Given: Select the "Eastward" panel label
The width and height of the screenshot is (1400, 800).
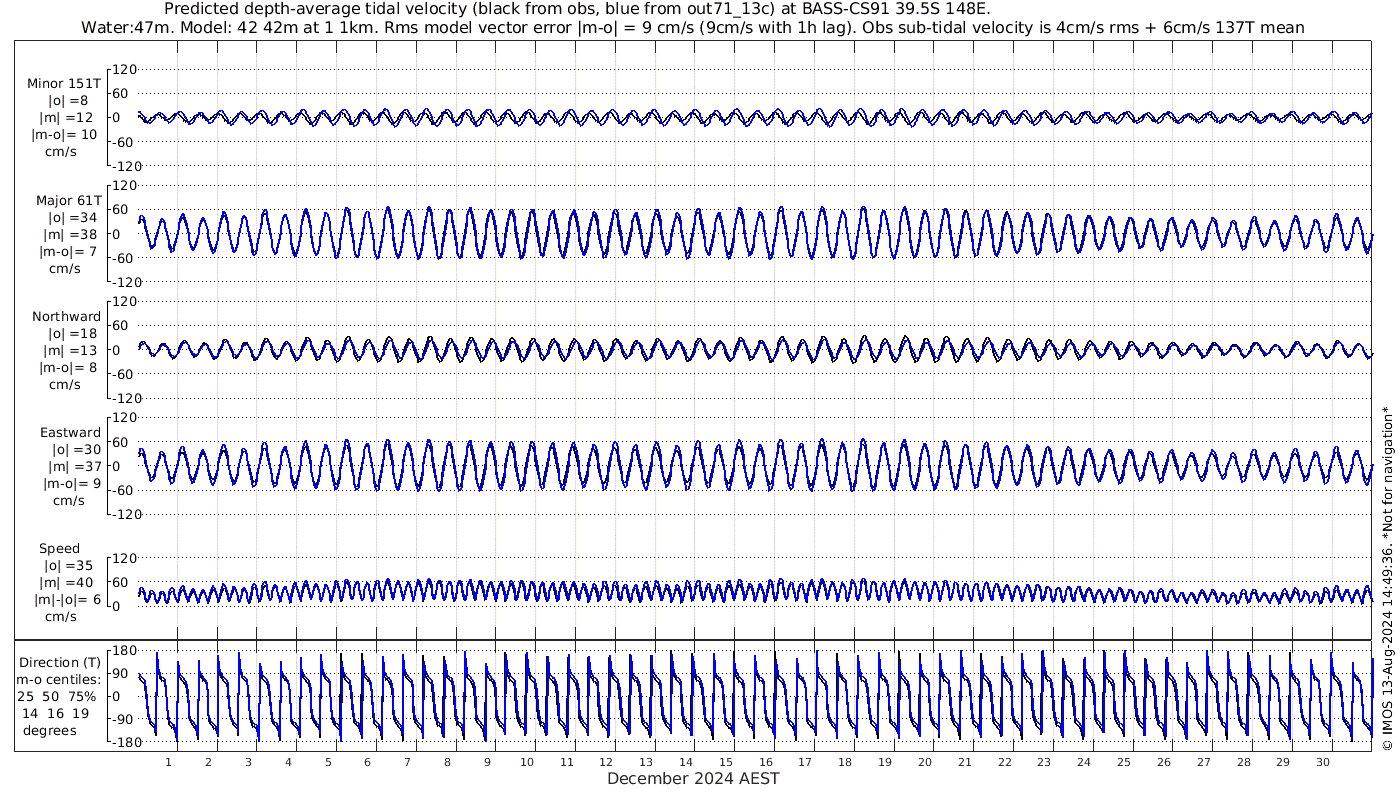Looking at the screenshot, I should tap(70, 433).
